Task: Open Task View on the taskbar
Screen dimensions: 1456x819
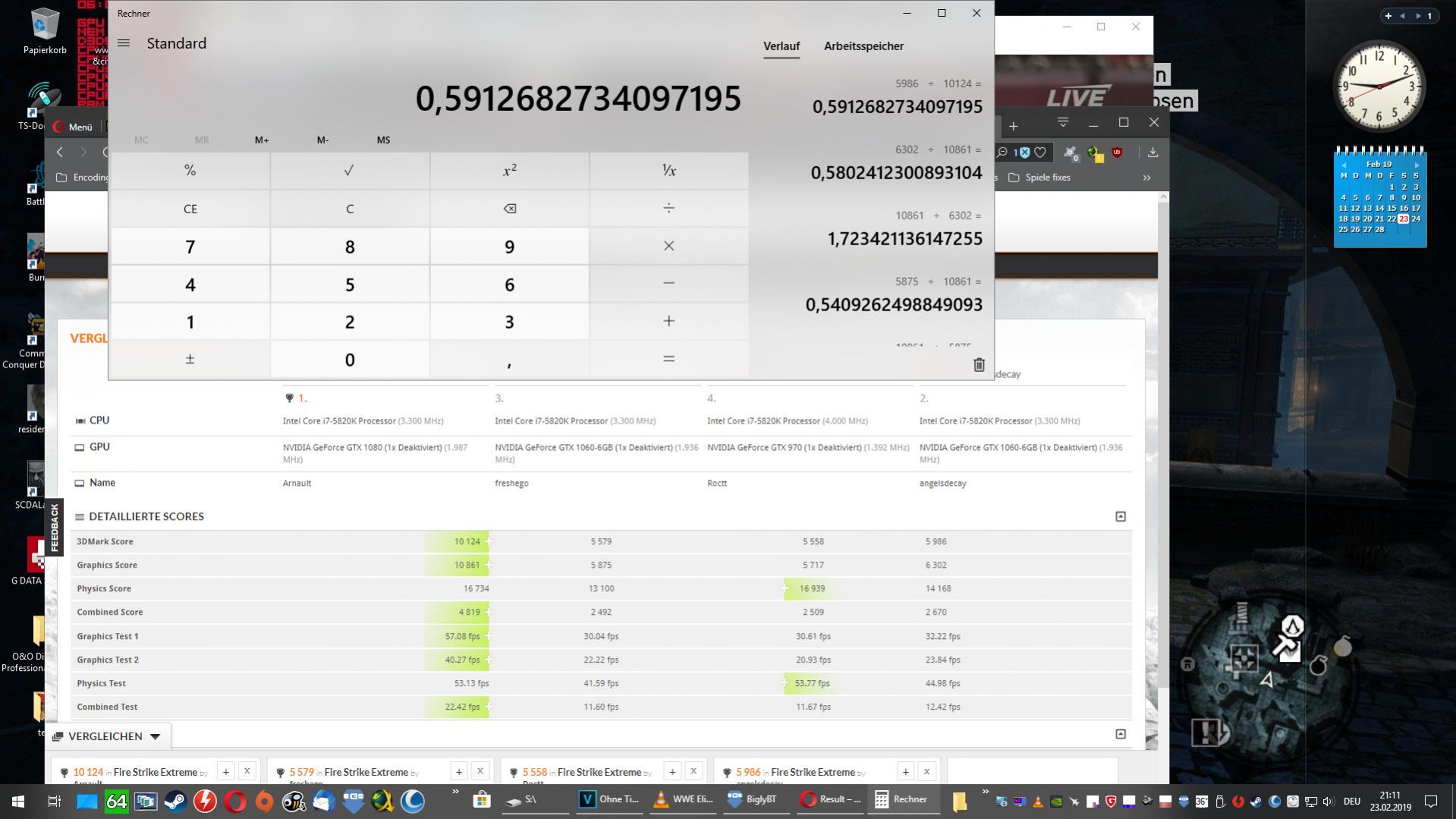Action: pos(54,801)
